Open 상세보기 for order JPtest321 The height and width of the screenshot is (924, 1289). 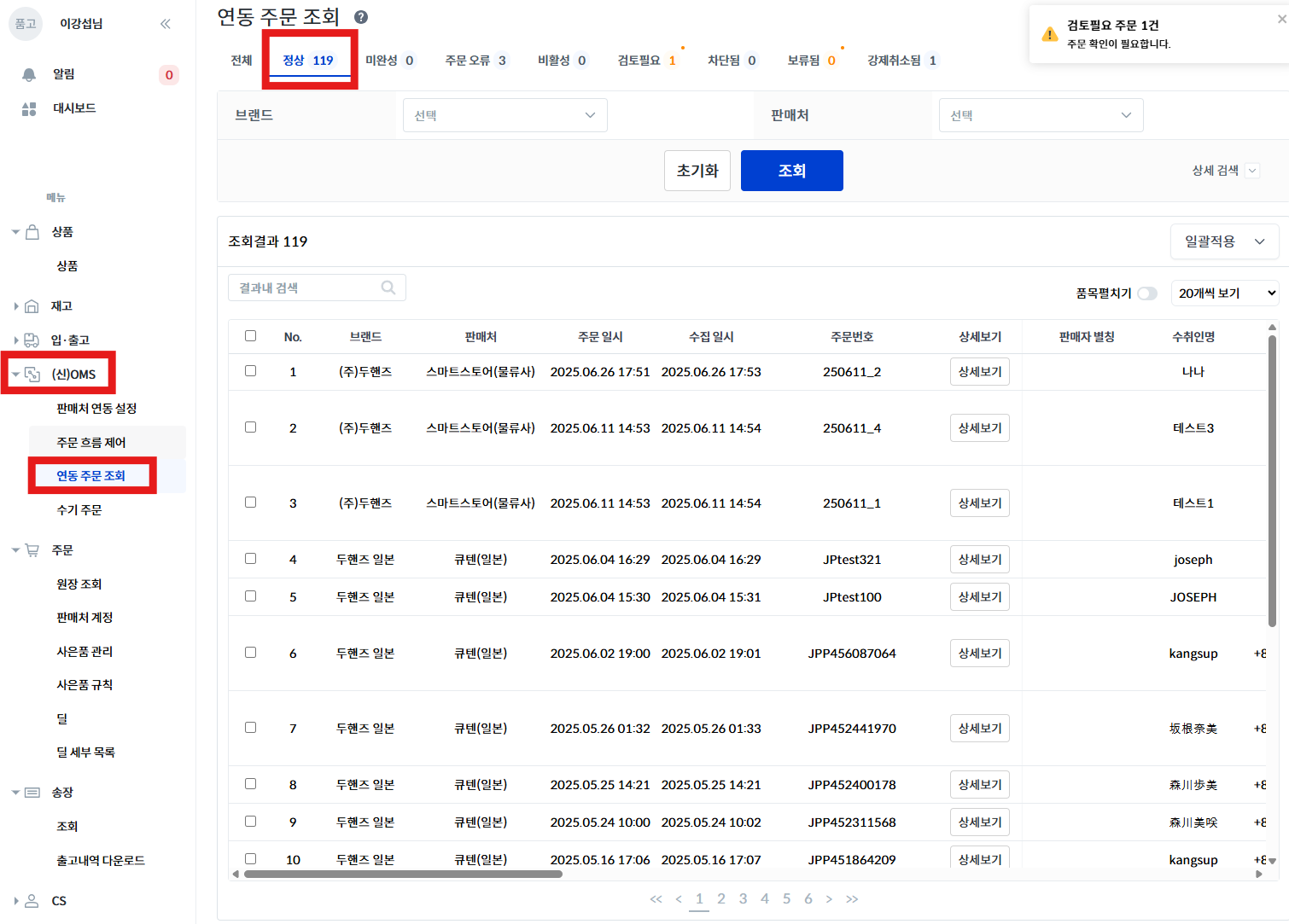click(x=980, y=560)
